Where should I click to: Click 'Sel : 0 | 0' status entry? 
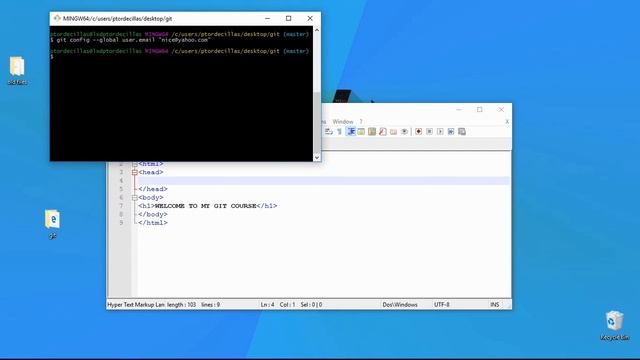(311, 304)
